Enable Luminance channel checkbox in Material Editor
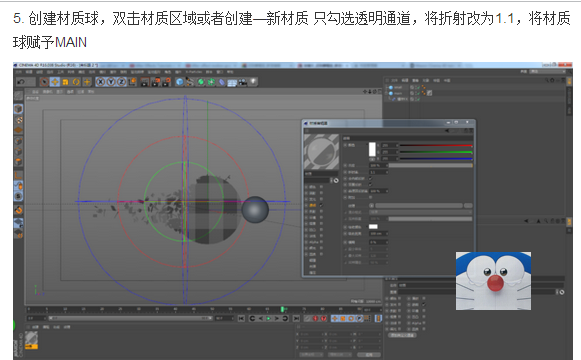The width and height of the screenshot is (581, 360). (x=321, y=199)
